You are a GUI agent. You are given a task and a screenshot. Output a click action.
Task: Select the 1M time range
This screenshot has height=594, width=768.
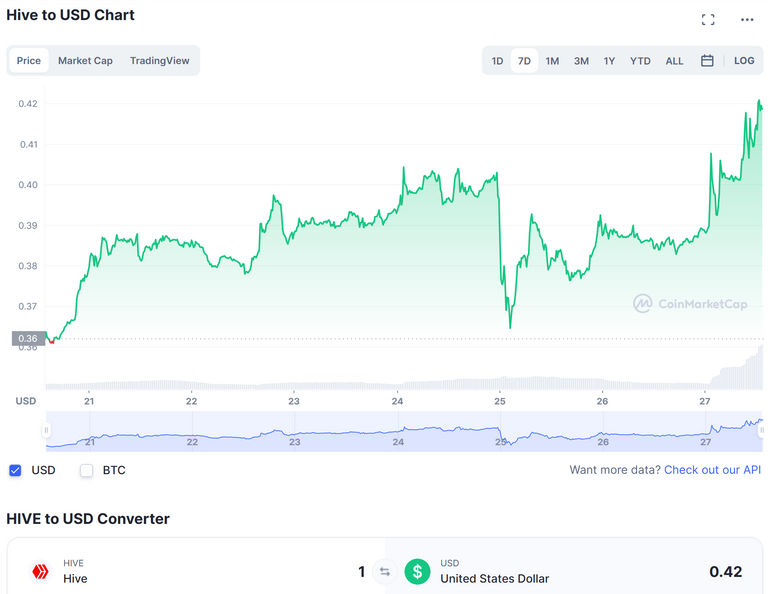coord(552,61)
